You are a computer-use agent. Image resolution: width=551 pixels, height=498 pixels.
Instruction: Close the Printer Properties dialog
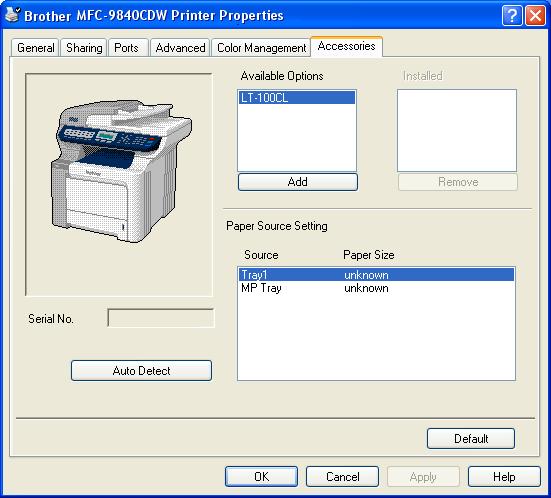(x=535, y=15)
